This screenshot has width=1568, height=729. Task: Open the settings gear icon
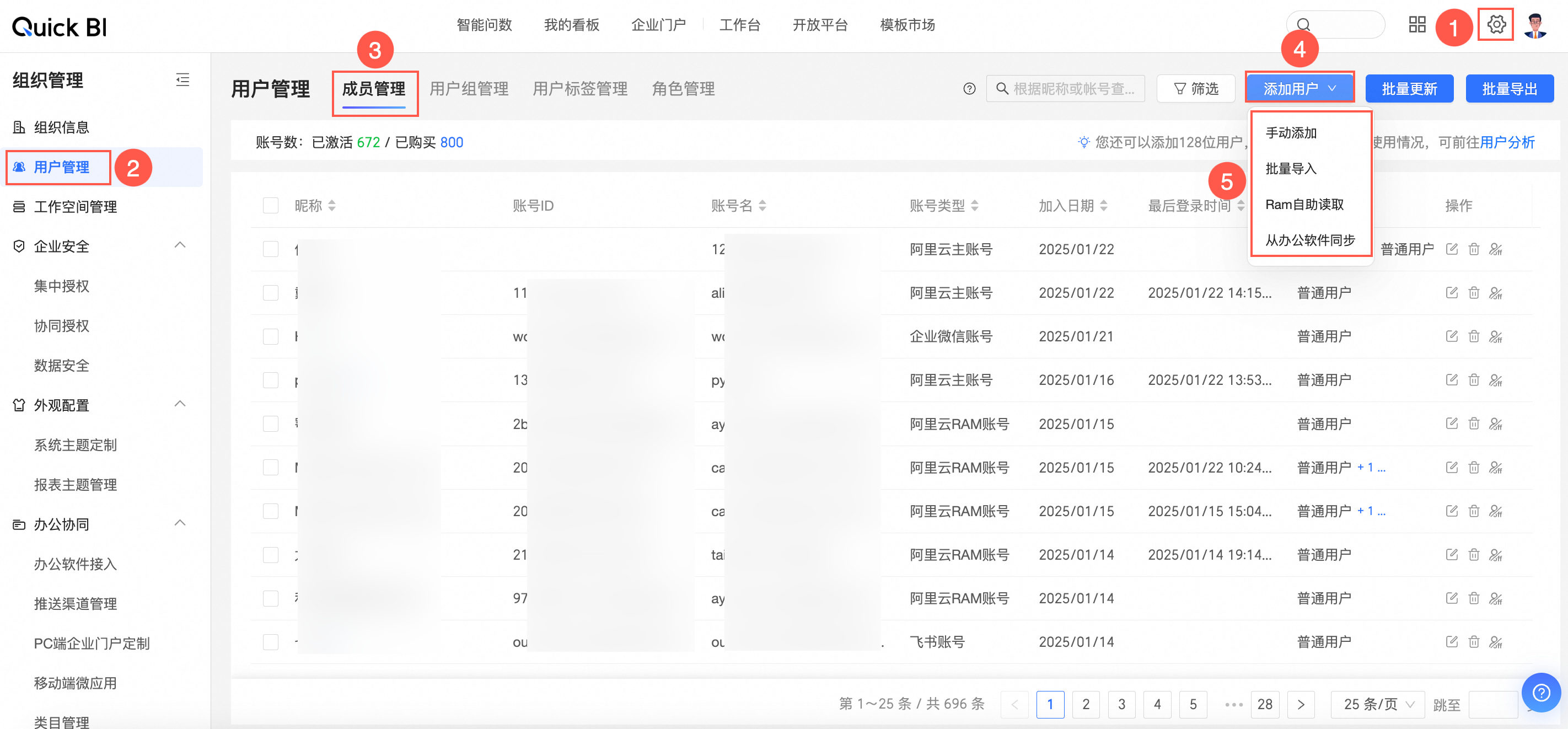pos(1496,25)
